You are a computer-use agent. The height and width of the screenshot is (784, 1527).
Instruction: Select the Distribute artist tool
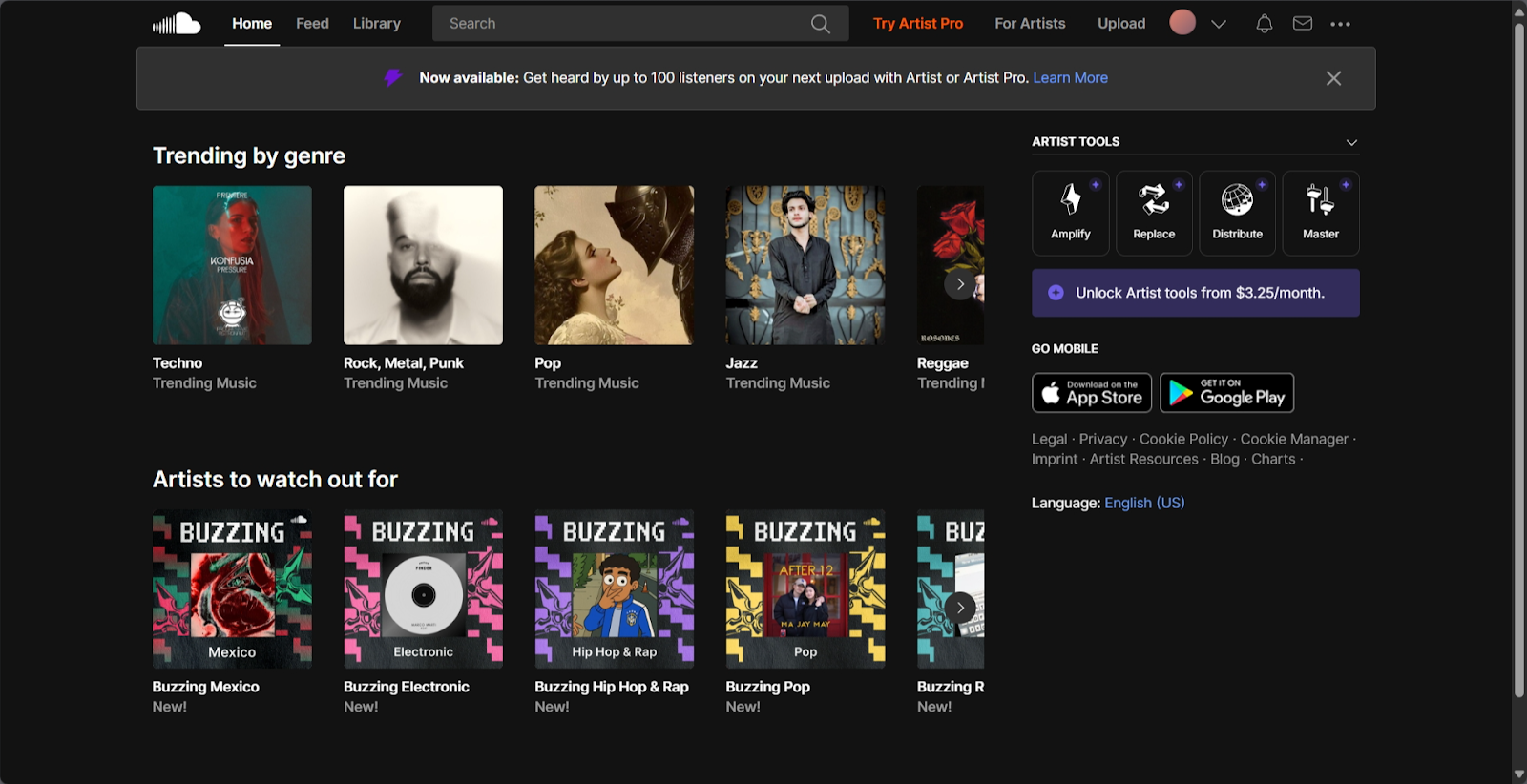tap(1237, 213)
